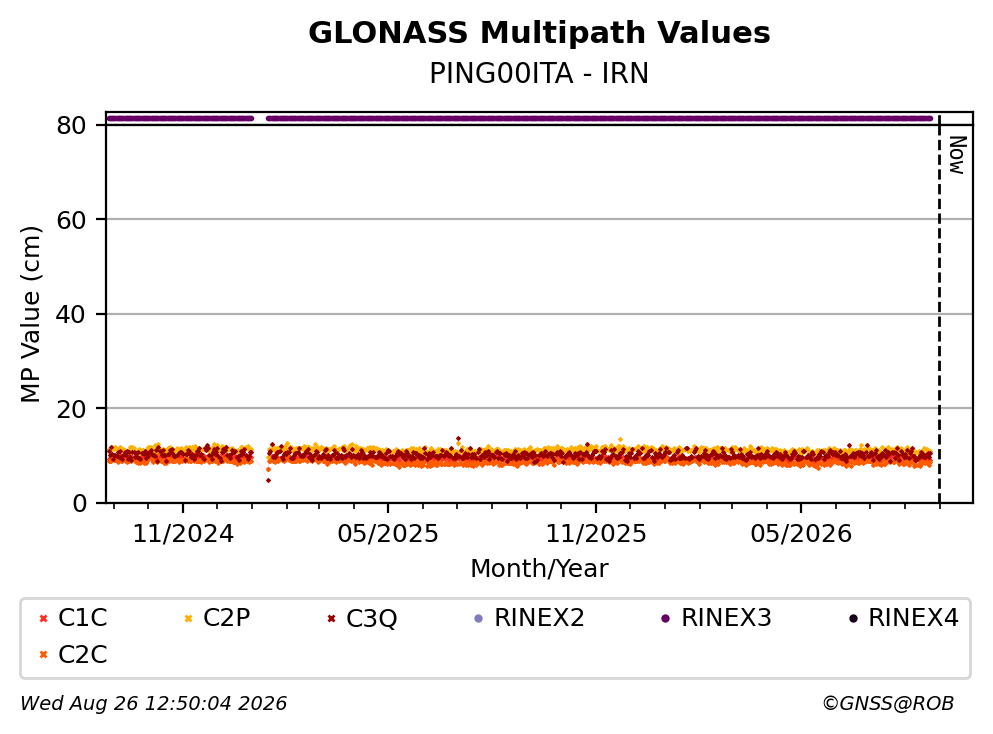Screen dimensions: 993x734
Task: Click the RINEX4 legend dot
Action: [853, 618]
